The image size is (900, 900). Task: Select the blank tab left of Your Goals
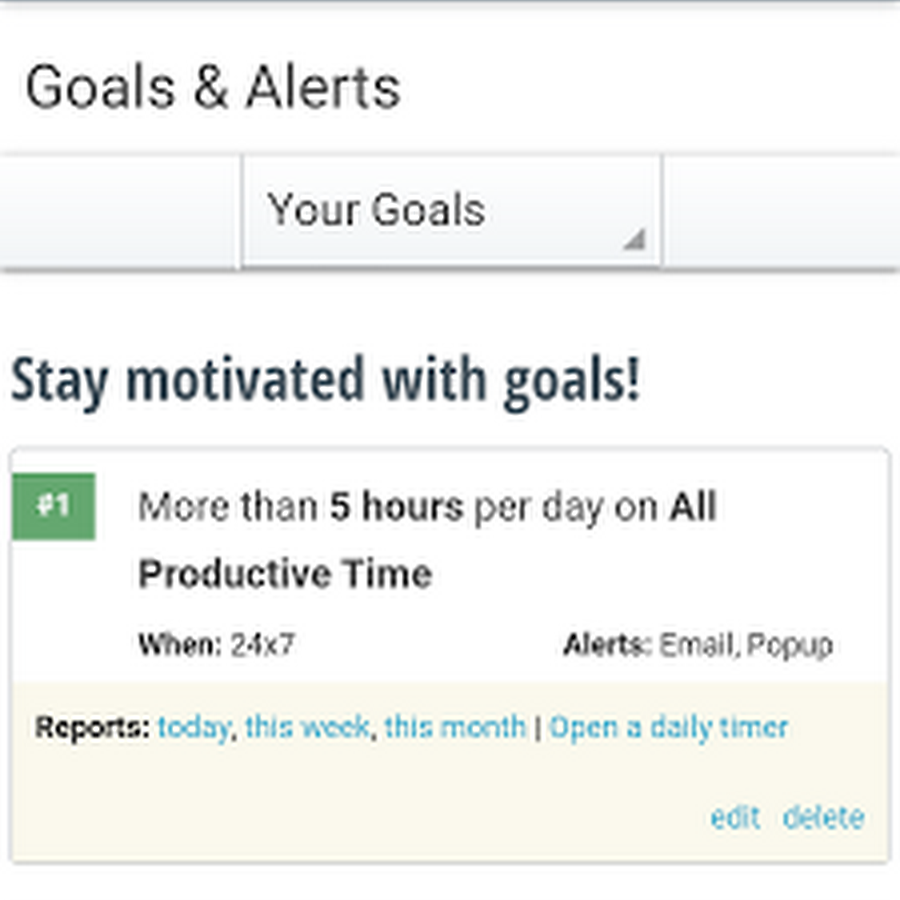coord(120,211)
